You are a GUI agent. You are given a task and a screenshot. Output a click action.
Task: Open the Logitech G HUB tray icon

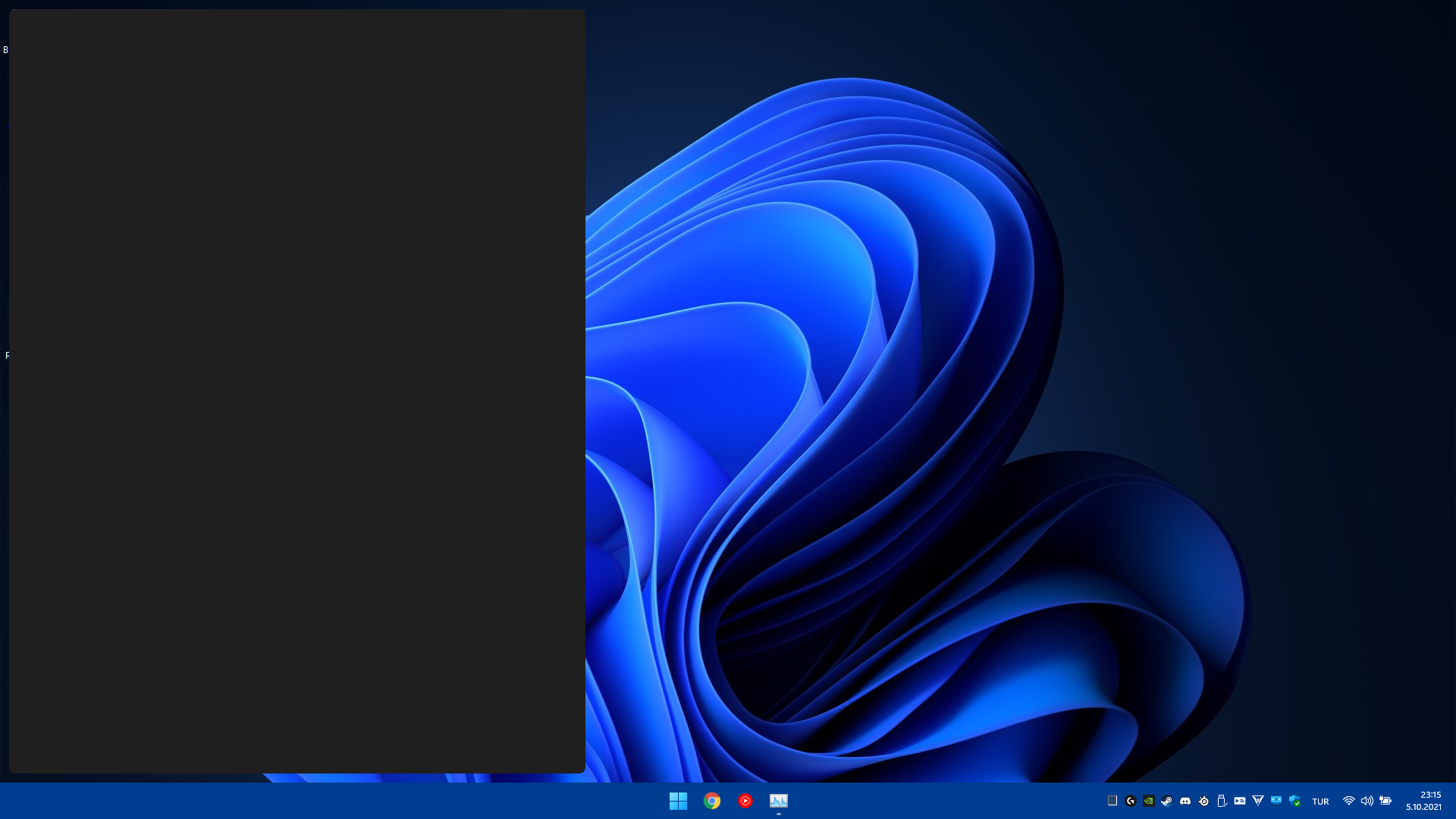point(1131,801)
